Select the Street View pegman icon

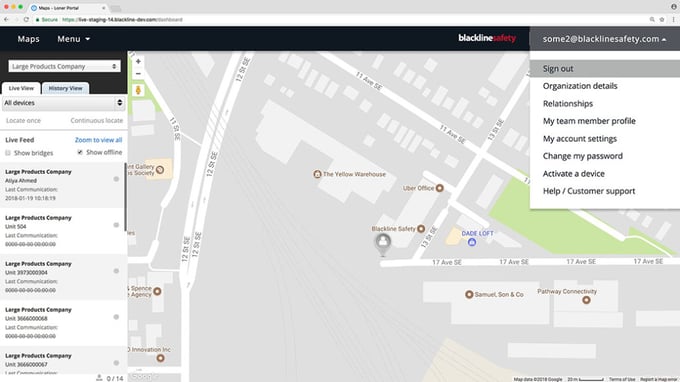click(x=138, y=90)
